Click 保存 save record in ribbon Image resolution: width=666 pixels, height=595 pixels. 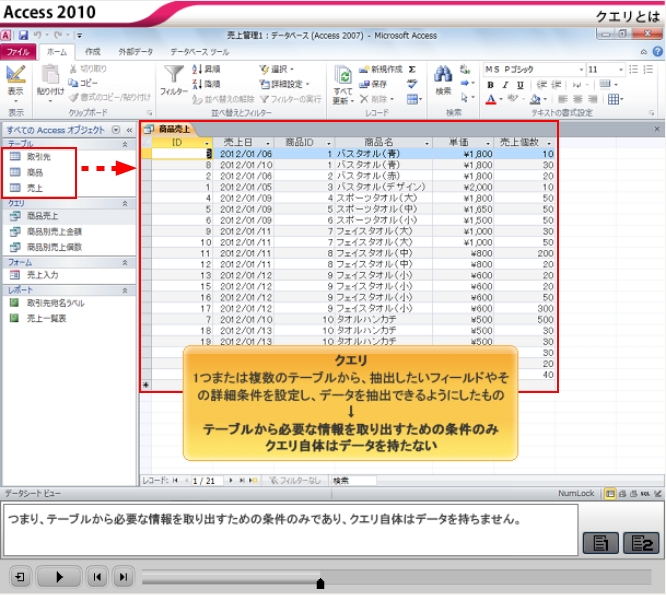[373, 84]
